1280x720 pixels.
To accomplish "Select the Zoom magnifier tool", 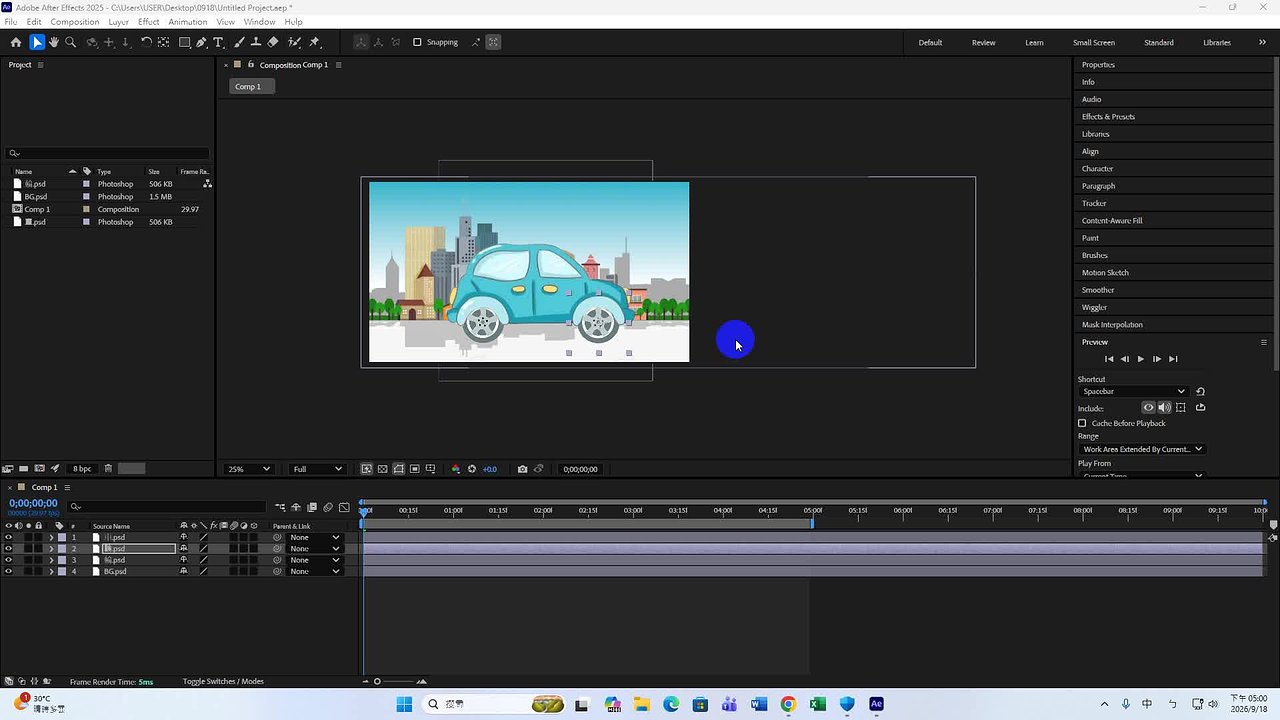I will 70,42.
